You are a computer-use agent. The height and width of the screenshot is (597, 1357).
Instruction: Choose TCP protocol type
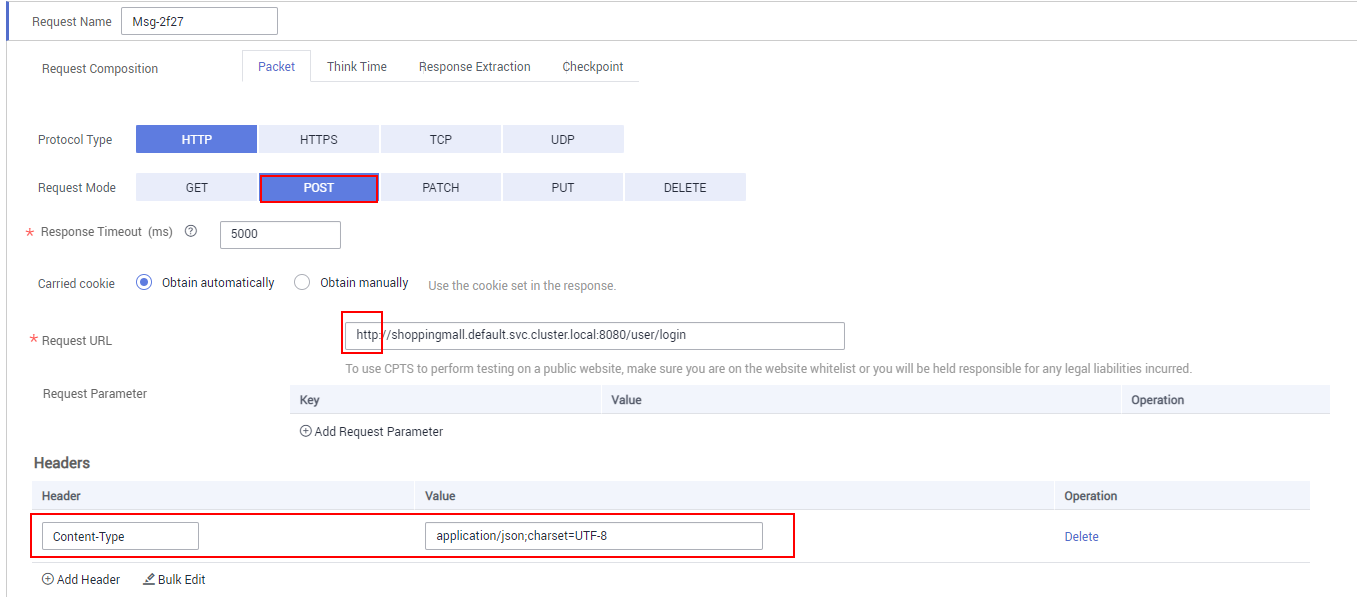(441, 140)
